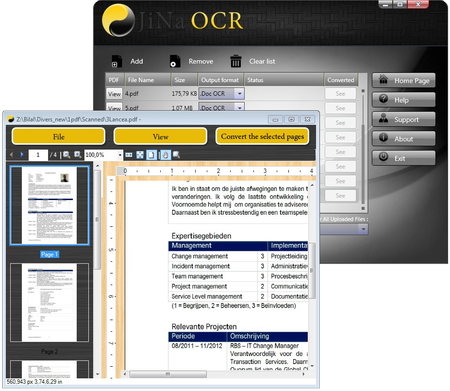Click the document scroll up arrow
450x391 pixels.
click(x=312, y=185)
